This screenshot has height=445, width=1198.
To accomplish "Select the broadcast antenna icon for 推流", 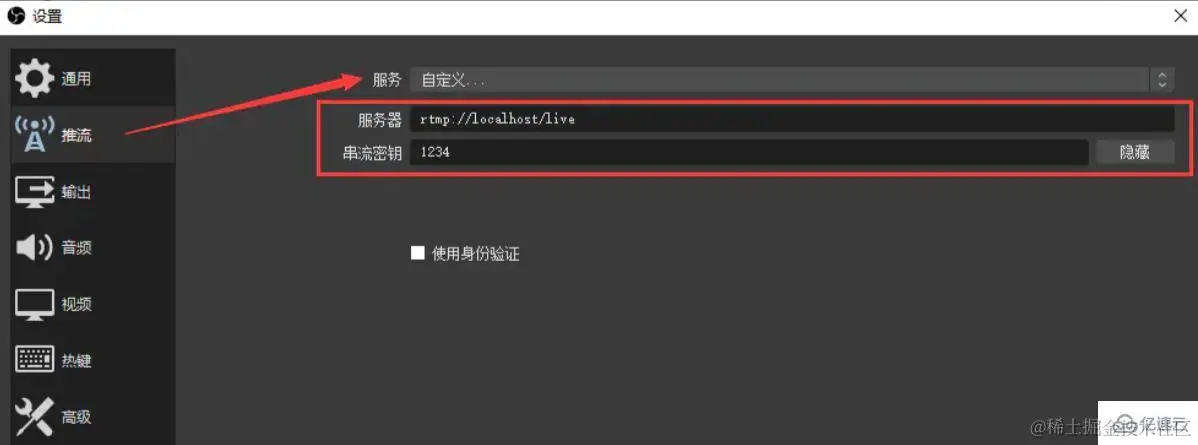I will point(35,135).
